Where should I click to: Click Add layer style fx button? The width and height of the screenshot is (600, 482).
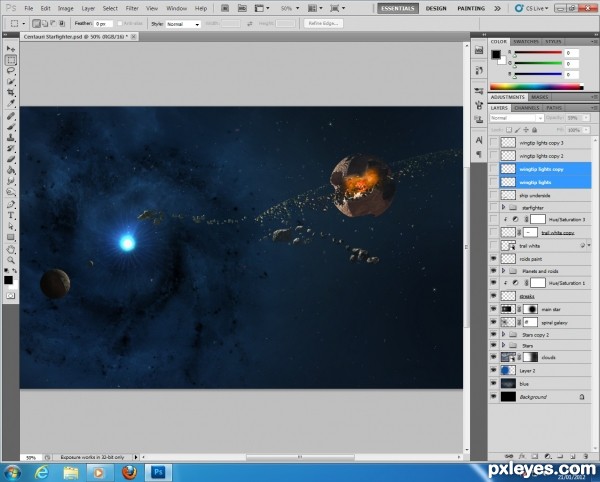tap(522, 456)
